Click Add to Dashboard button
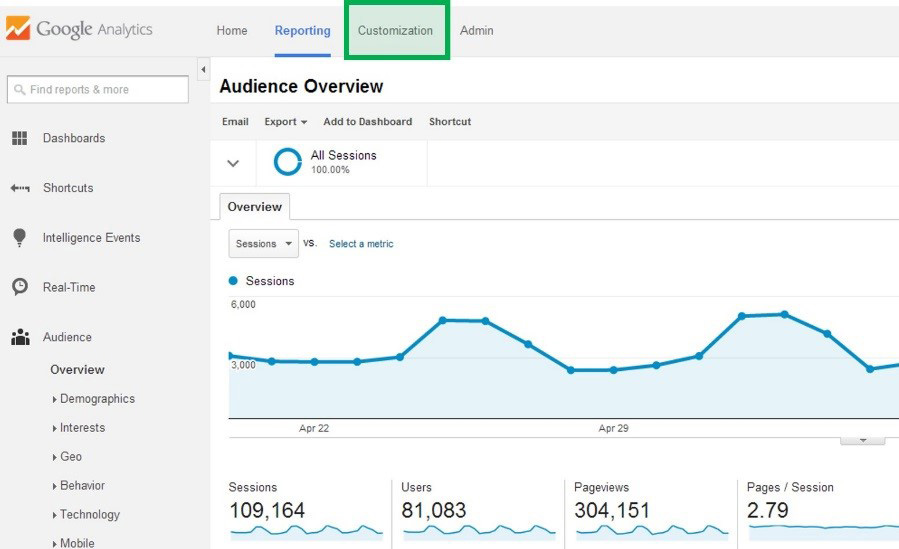The height and width of the screenshot is (549, 899). pyautogui.click(x=367, y=122)
